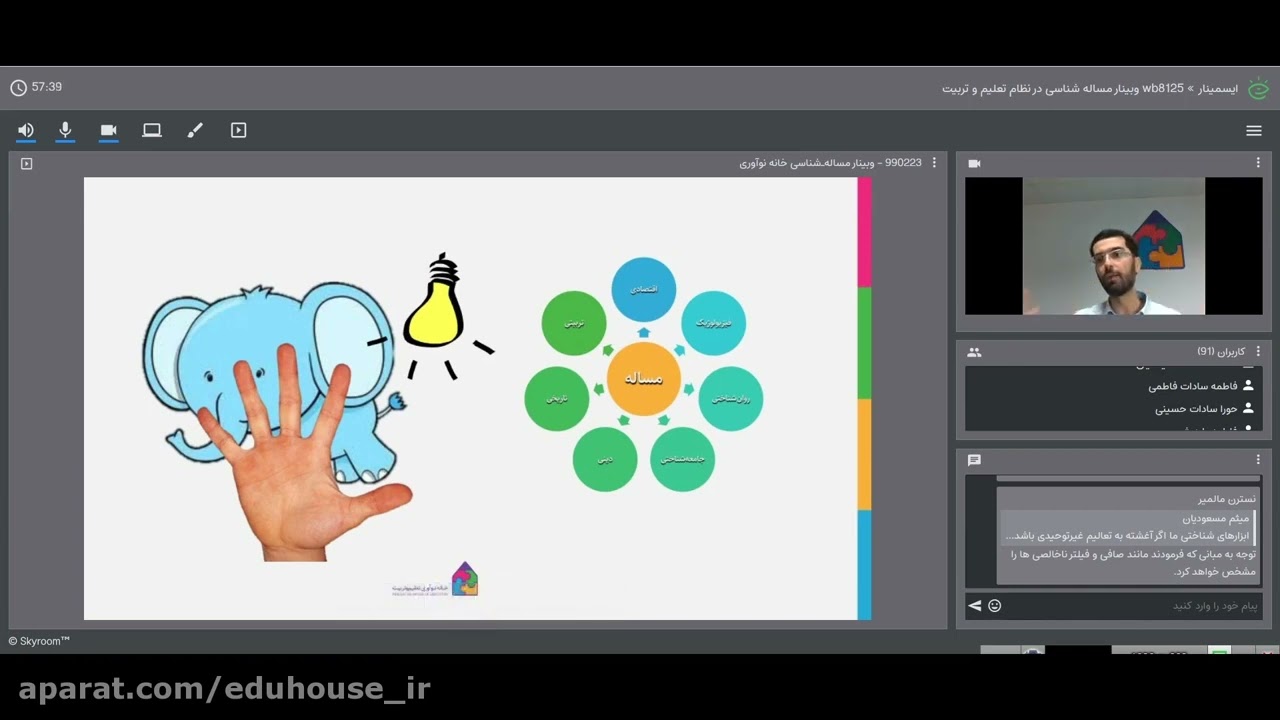Click the chat bubble panel icon
This screenshot has height=720, width=1280.
975,460
